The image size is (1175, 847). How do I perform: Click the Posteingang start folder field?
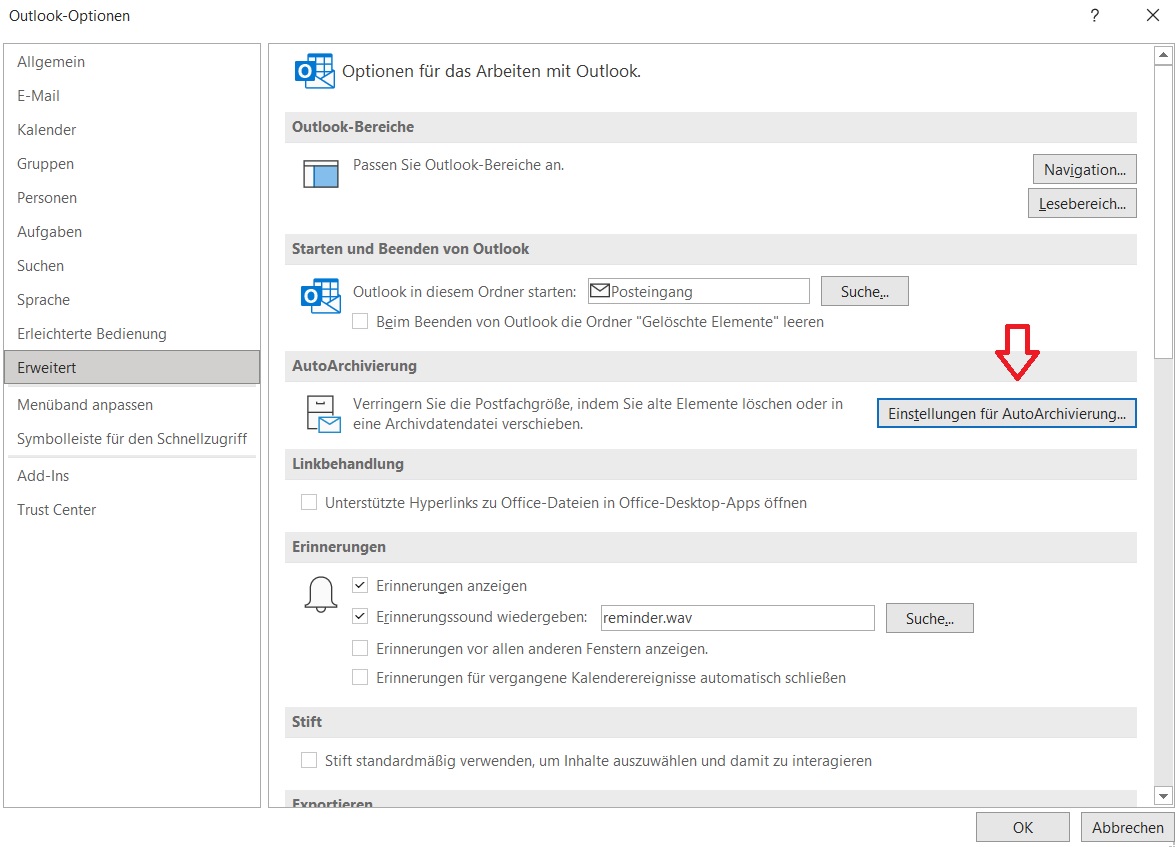tap(698, 291)
